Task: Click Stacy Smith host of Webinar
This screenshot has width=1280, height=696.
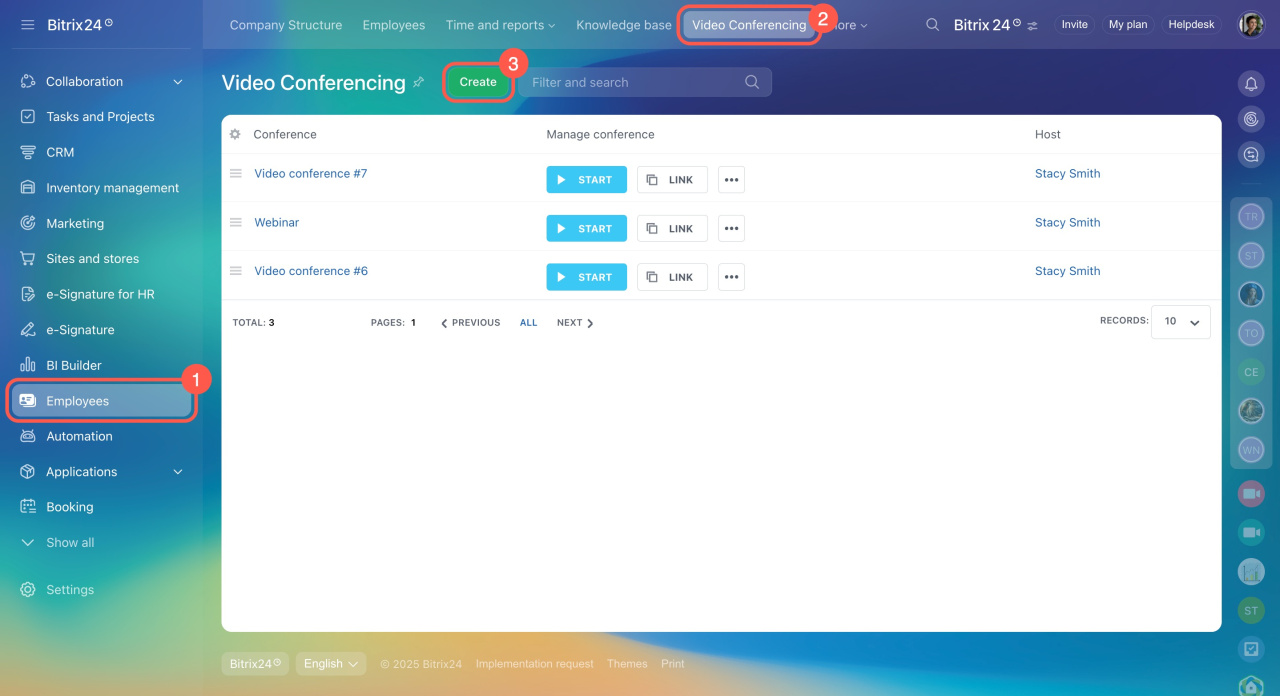Action: point(1067,222)
